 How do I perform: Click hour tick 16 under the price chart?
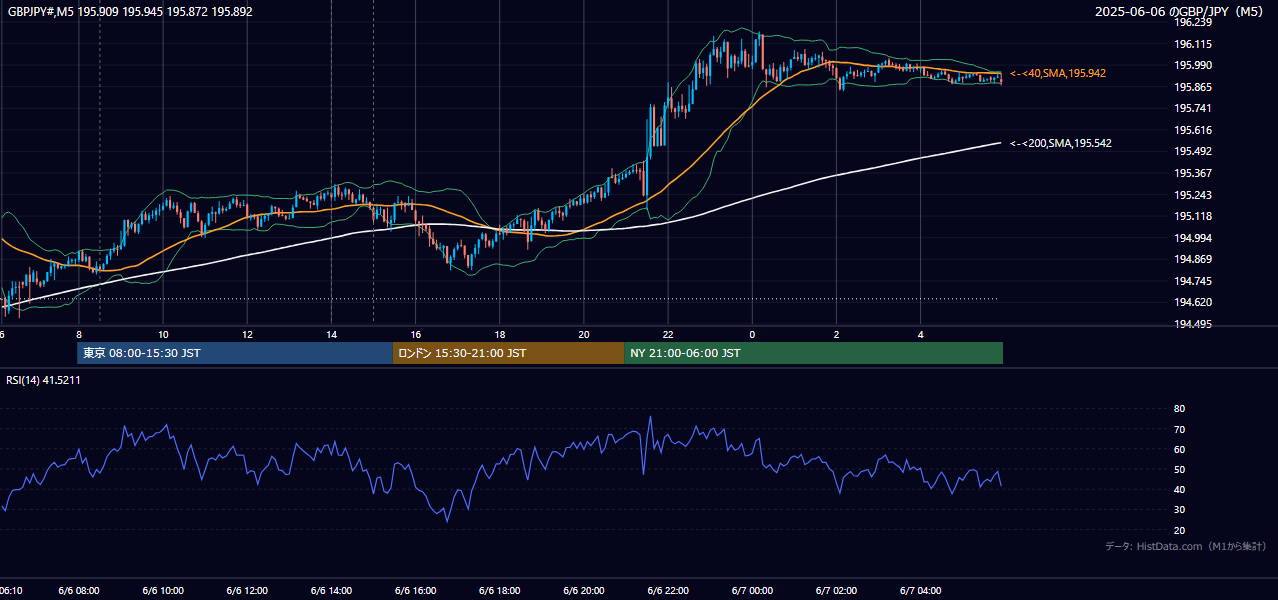[415, 334]
